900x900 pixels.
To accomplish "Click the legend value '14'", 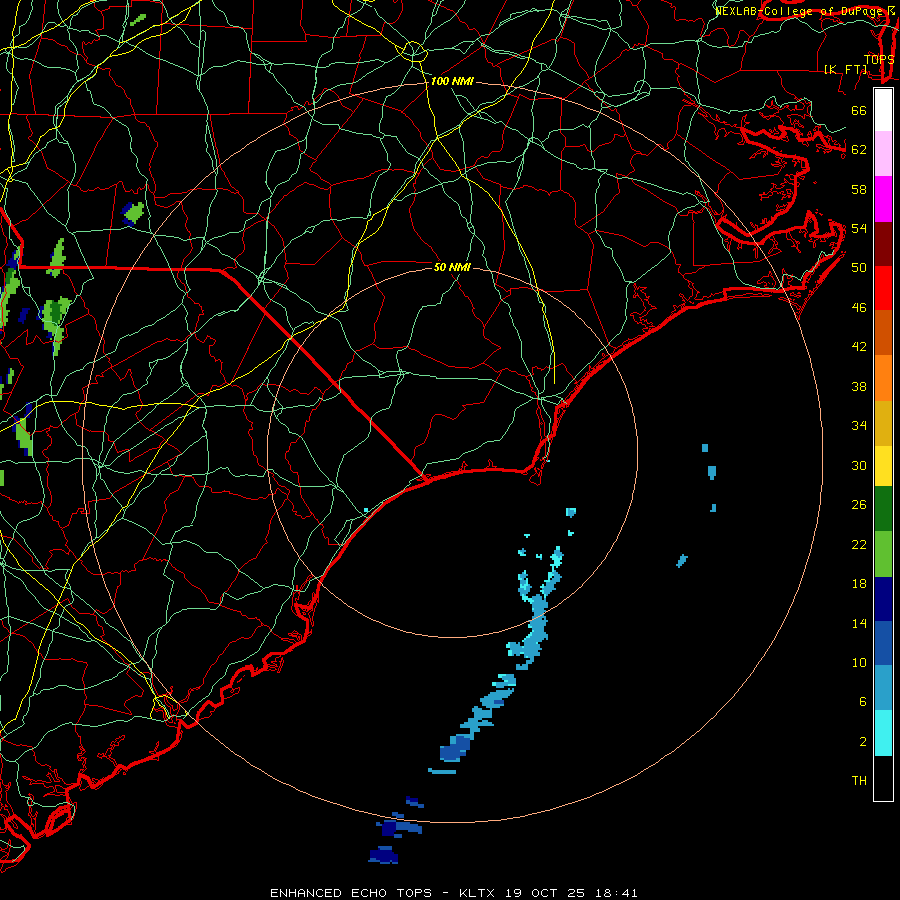I will (x=859, y=623).
